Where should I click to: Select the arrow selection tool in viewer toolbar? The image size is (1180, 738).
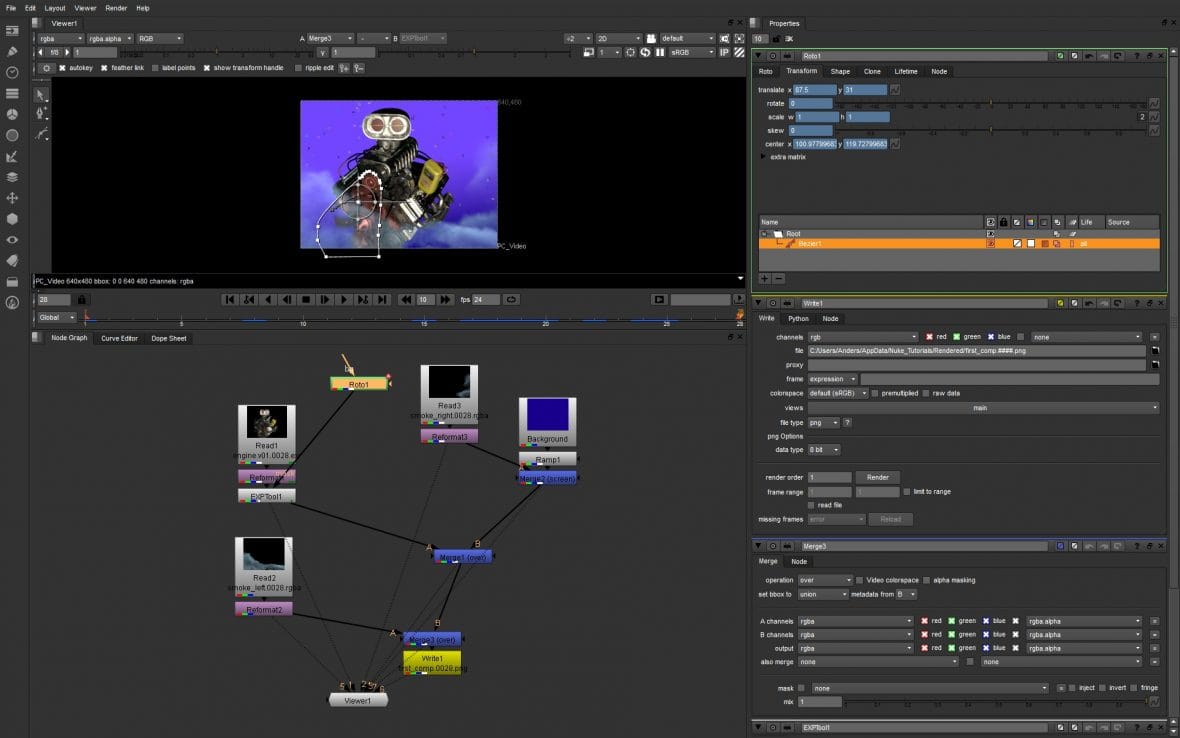coord(41,95)
